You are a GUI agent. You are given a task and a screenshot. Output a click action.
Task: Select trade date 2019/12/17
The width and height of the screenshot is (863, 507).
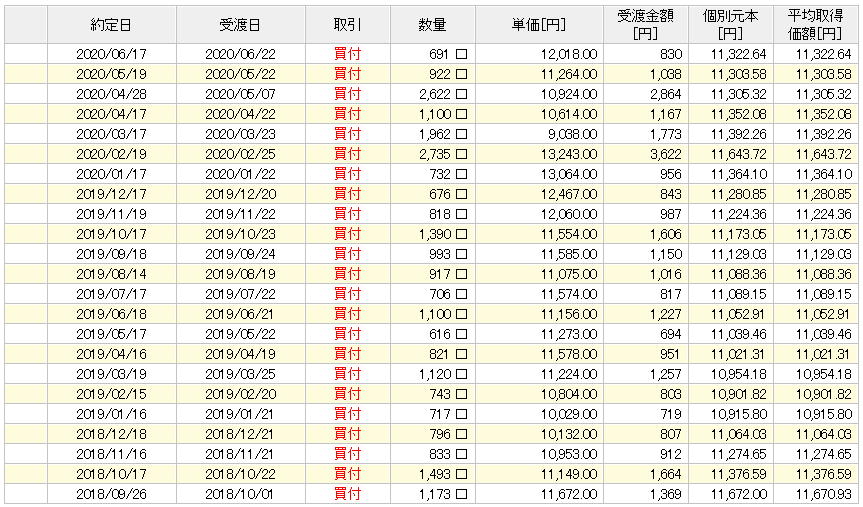click(112, 194)
